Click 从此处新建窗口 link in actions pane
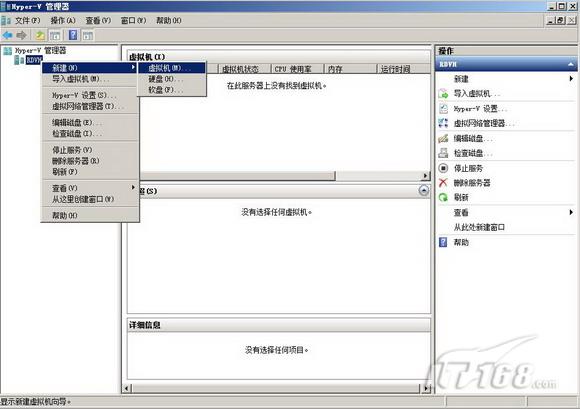Screen dimensions: 580x409 479,227
